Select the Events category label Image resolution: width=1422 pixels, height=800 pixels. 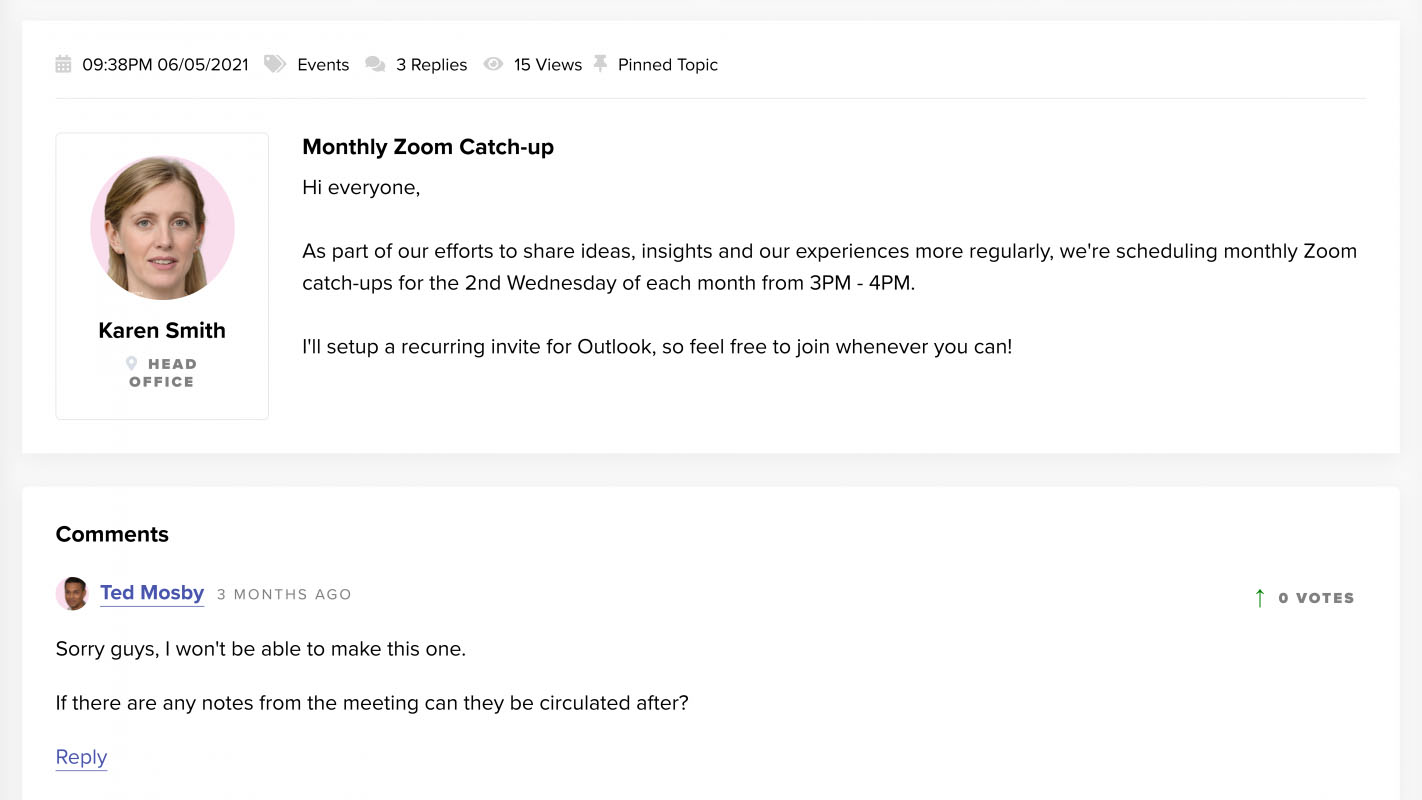tap(323, 65)
